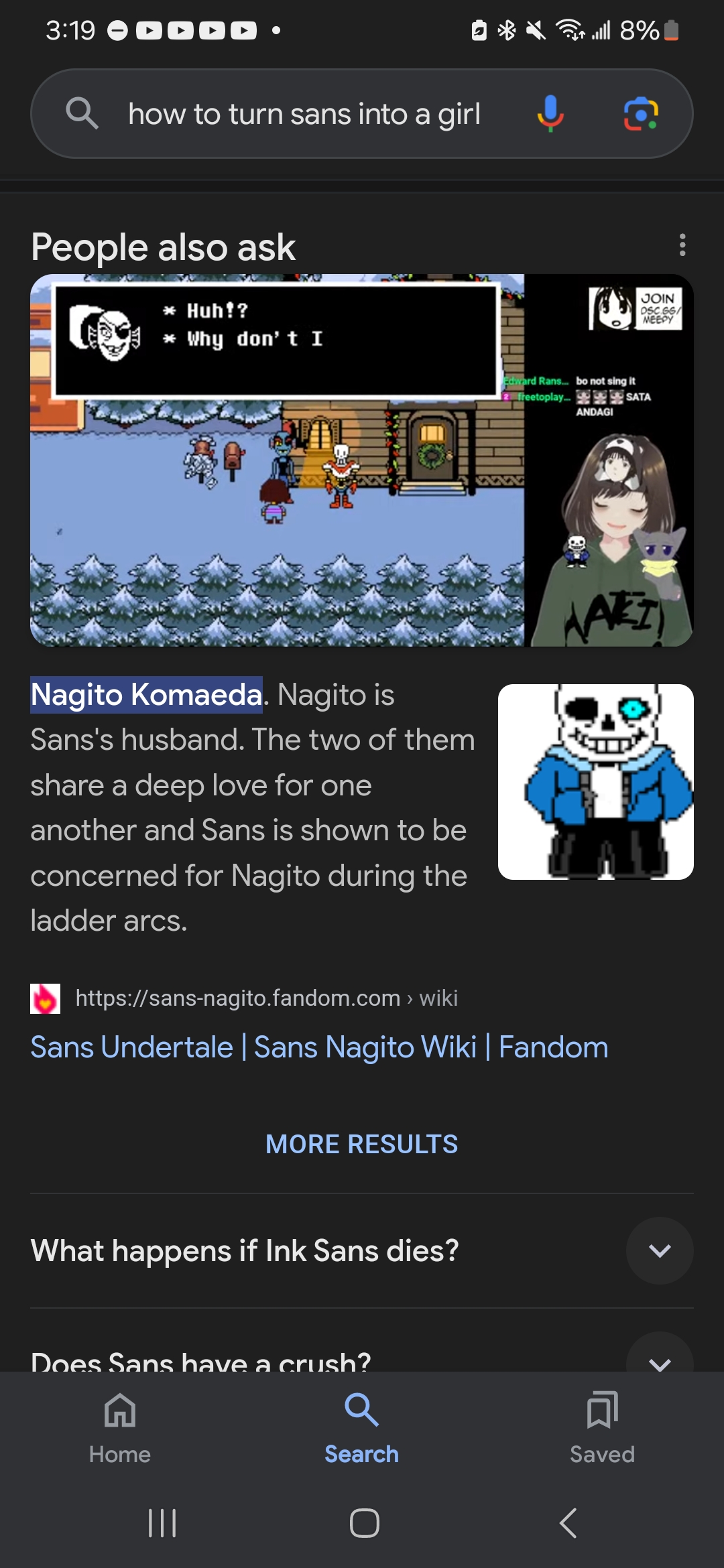The image size is (724, 1568).
Task: Tap the Sans pixel art image
Action: (x=596, y=782)
